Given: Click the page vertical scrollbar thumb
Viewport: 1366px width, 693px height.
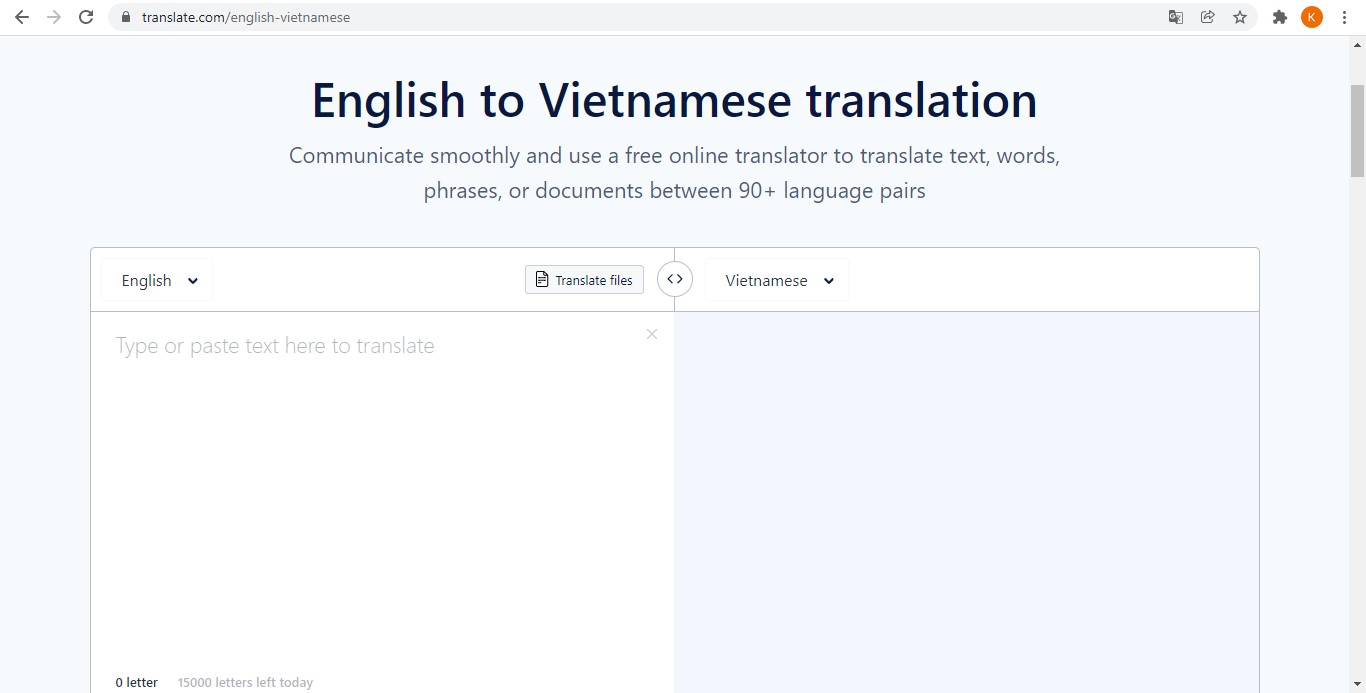Looking at the screenshot, I should pyautogui.click(x=1357, y=130).
